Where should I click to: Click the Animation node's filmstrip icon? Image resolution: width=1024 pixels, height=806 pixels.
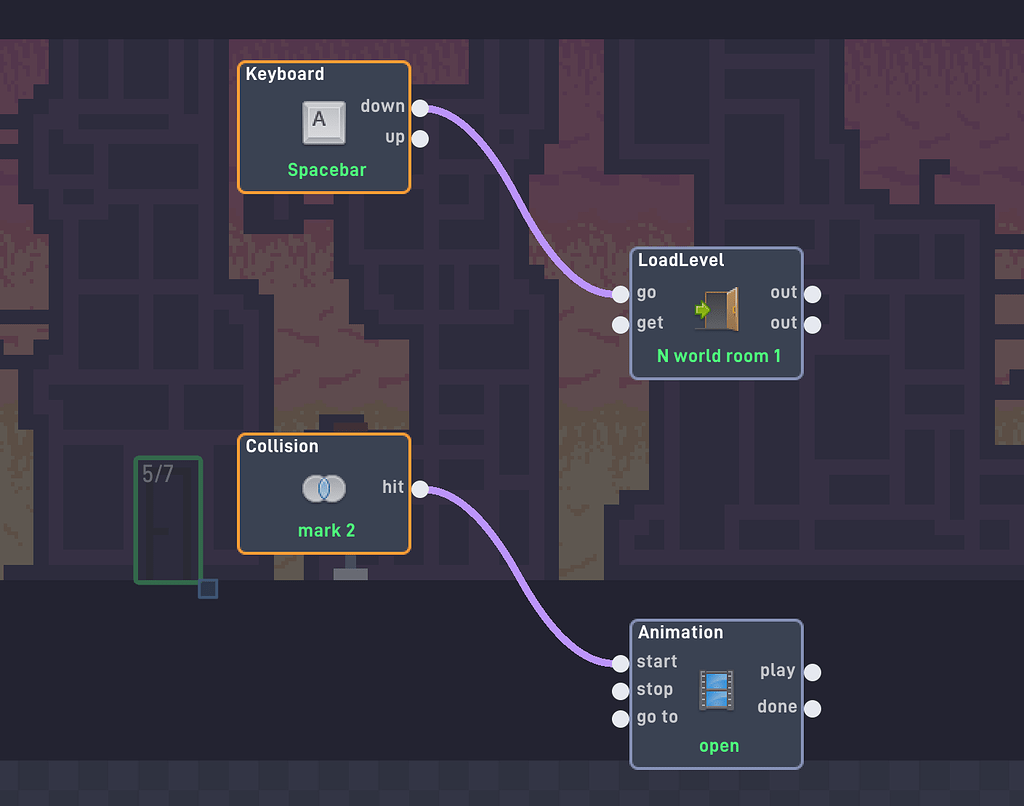click(716, 690)
